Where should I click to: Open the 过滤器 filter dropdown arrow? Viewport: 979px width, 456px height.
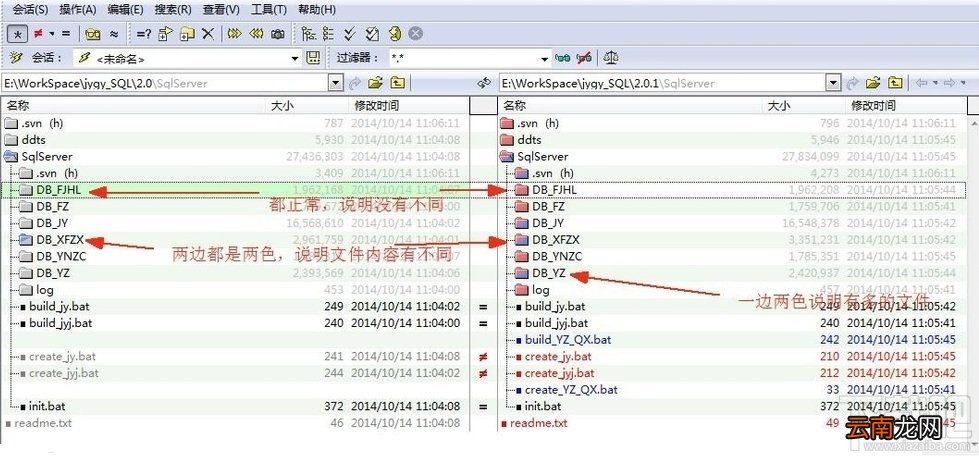tap(546, 59)
